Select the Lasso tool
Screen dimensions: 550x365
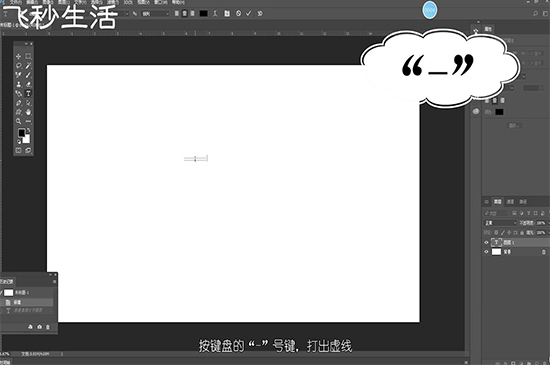coord(19,66)
